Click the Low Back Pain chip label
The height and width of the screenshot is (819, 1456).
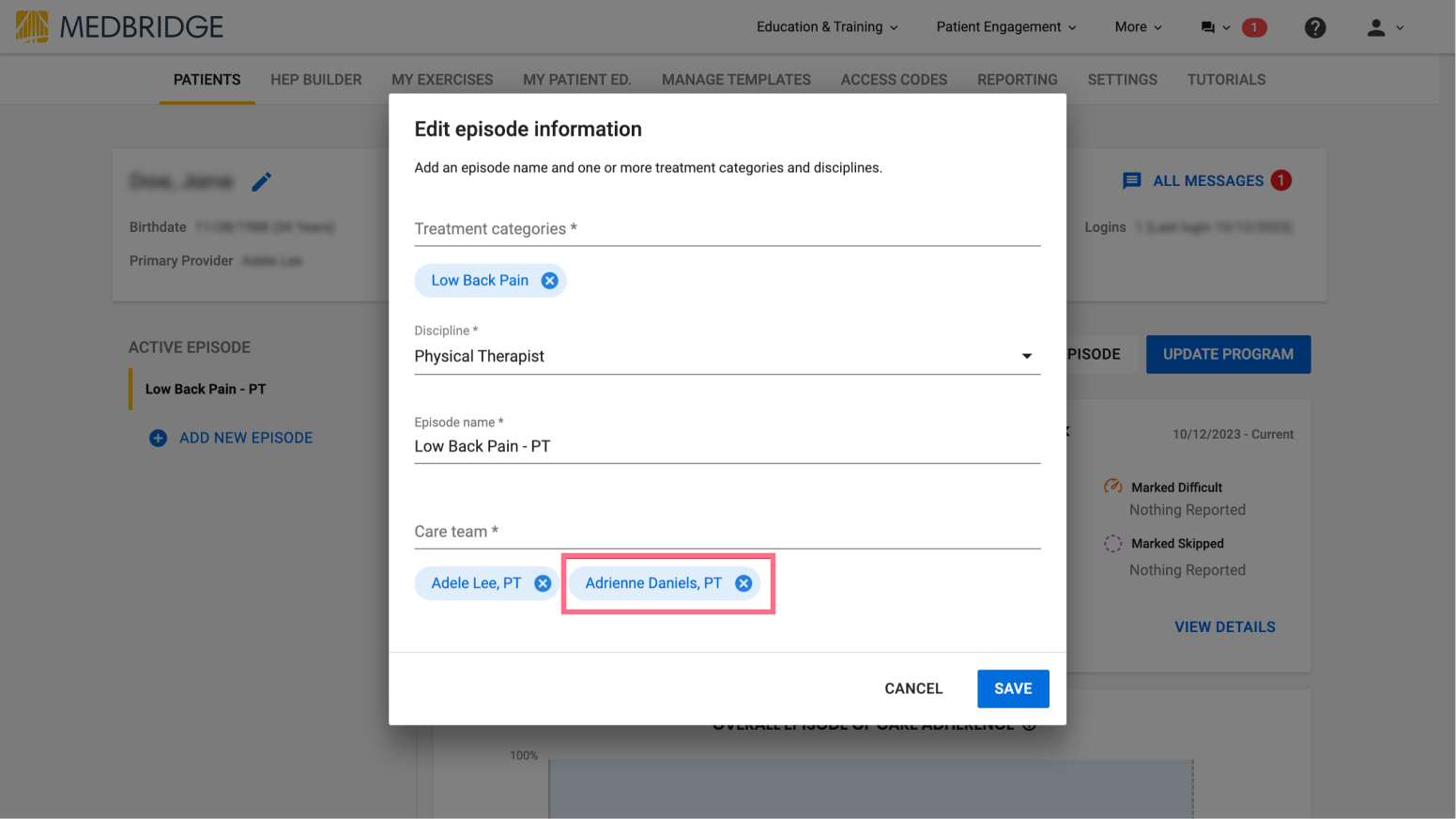(480, 281)
